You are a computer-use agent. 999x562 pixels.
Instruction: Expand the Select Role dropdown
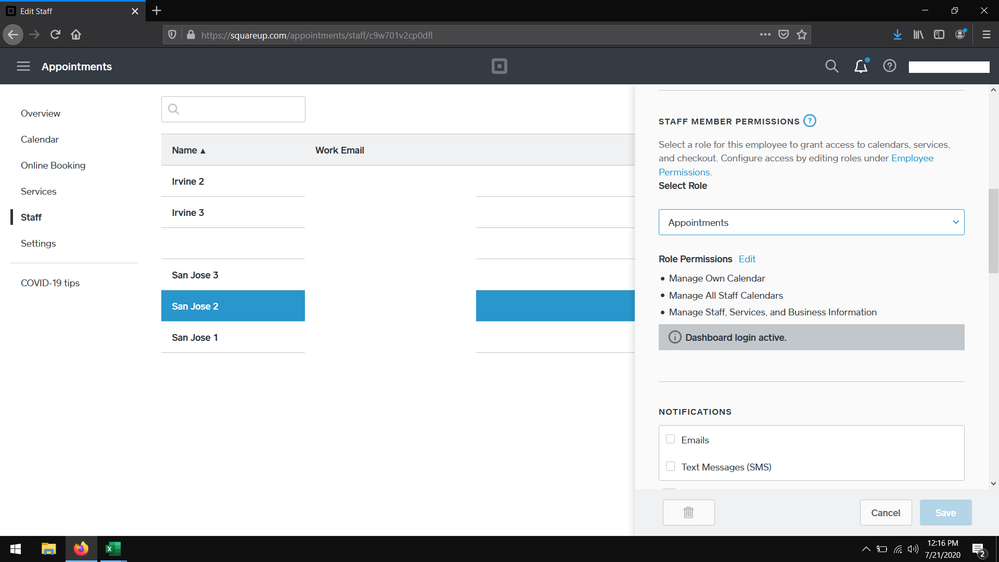(x=811, y=222)
